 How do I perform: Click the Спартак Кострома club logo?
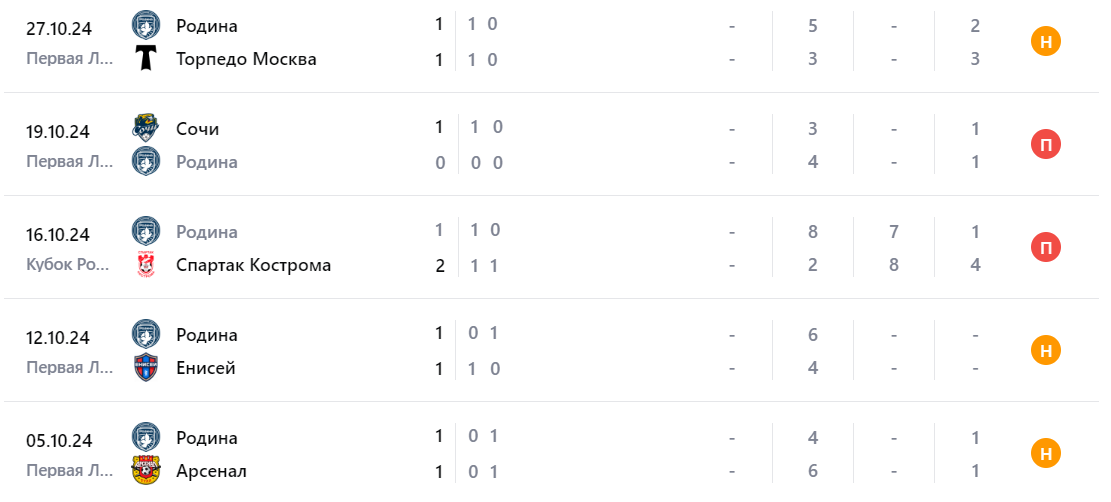[x=146, y=265]
